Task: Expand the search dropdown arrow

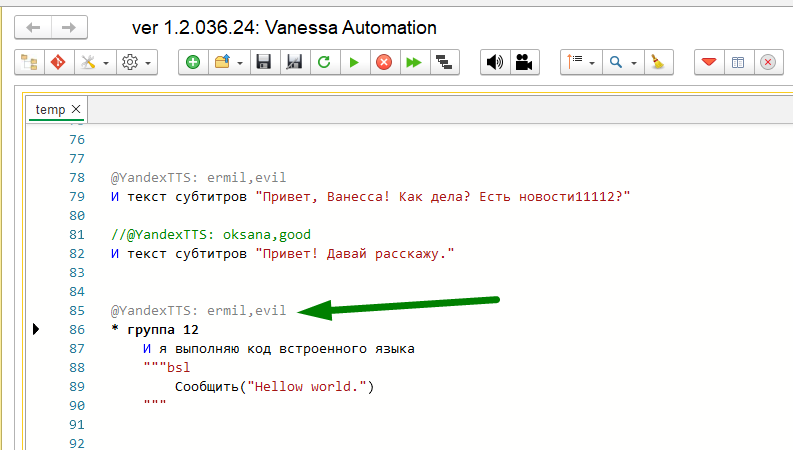Action: point(634,64)
